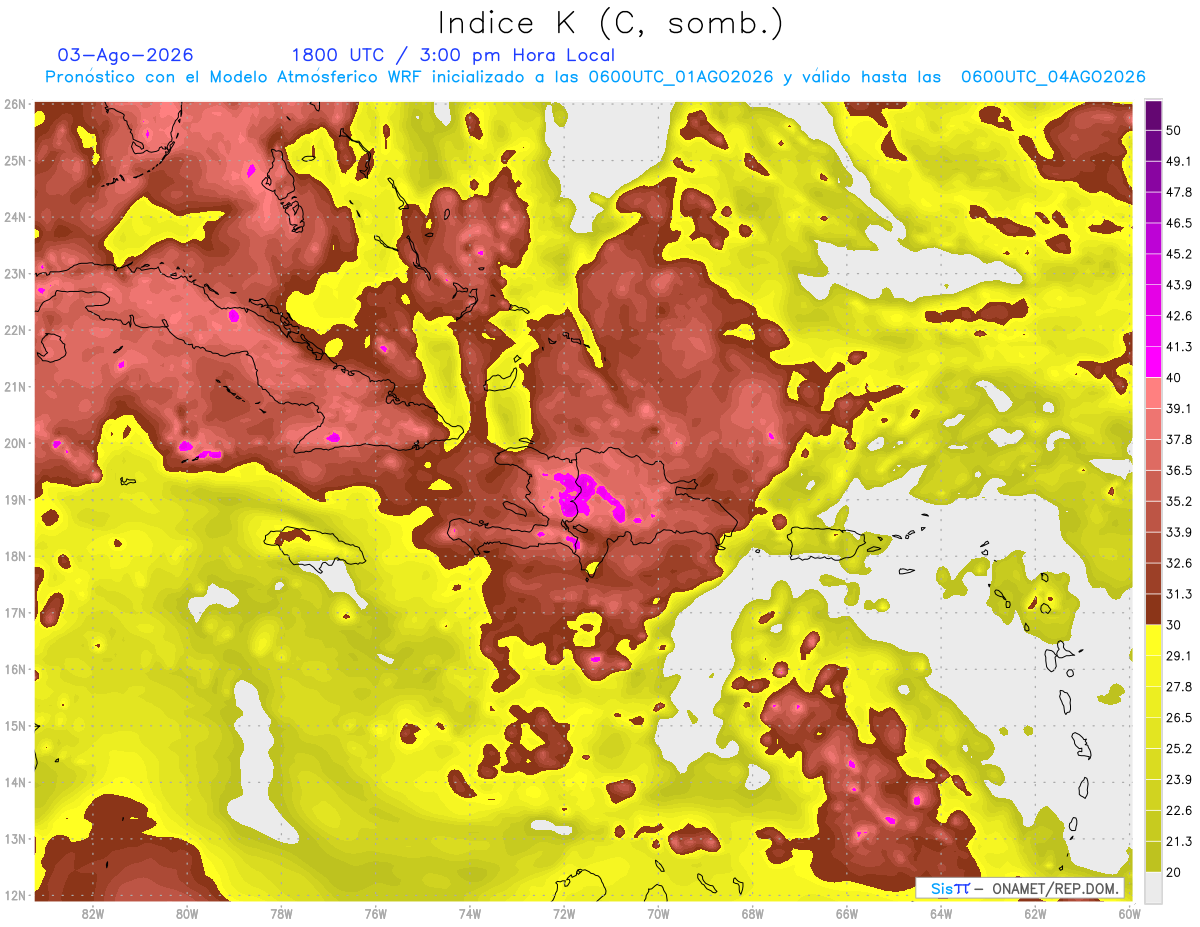Viewport: 1200px width, 927px height.
Task: Pick the dark brown colorbar segment between 30 and 31.3
Action: coord(1153,609)
